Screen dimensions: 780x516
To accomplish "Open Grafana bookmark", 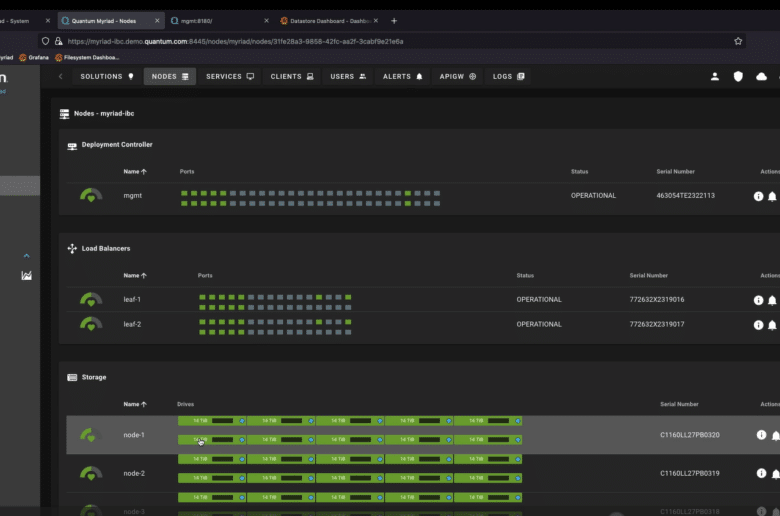I will click(x=34, y=58).
